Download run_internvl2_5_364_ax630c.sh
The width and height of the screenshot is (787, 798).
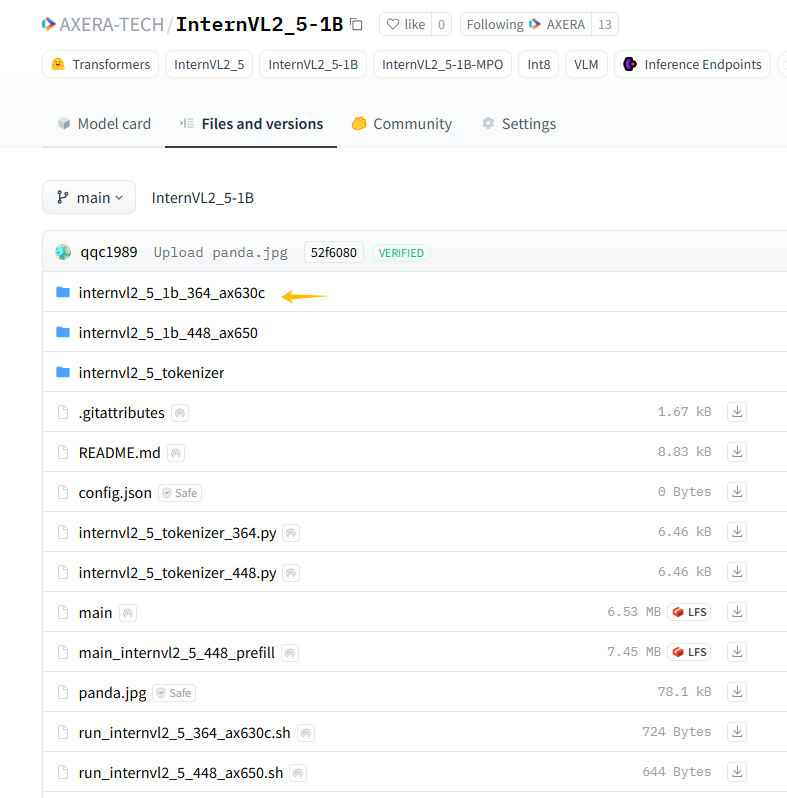point(737,732)
